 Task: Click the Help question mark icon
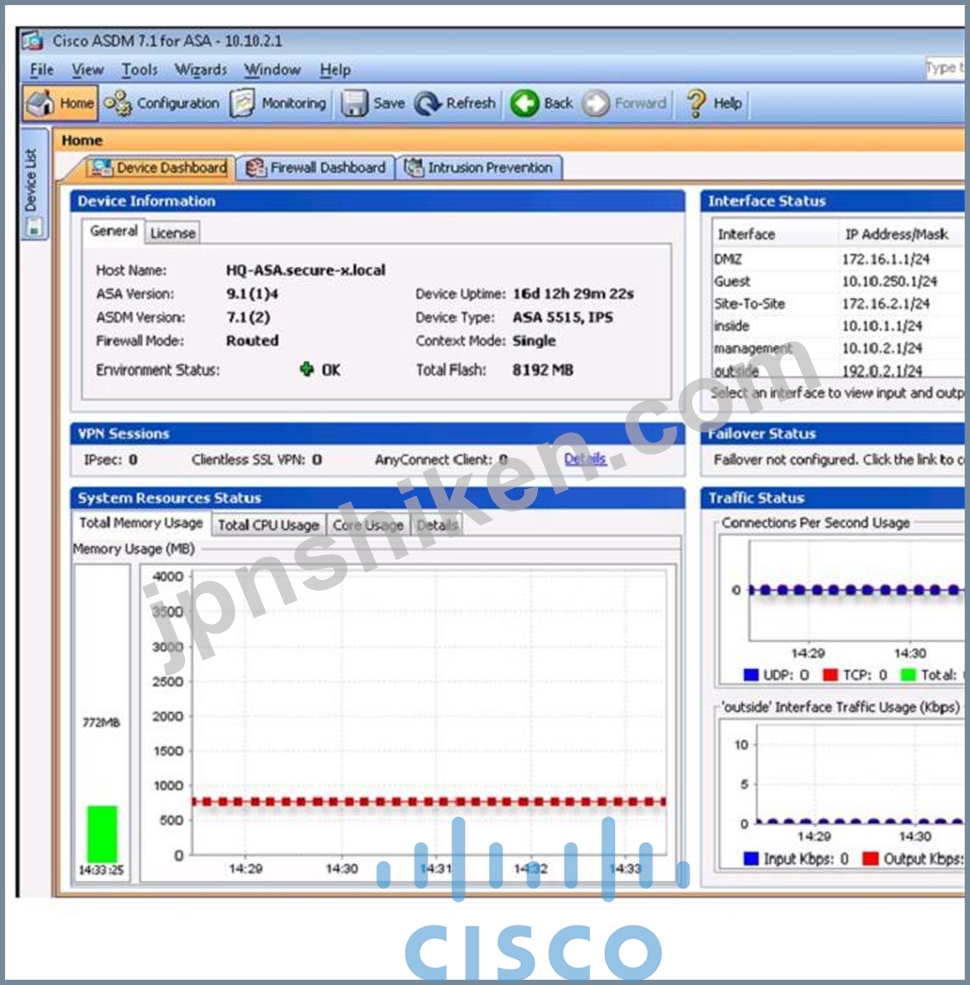[695, 103]
